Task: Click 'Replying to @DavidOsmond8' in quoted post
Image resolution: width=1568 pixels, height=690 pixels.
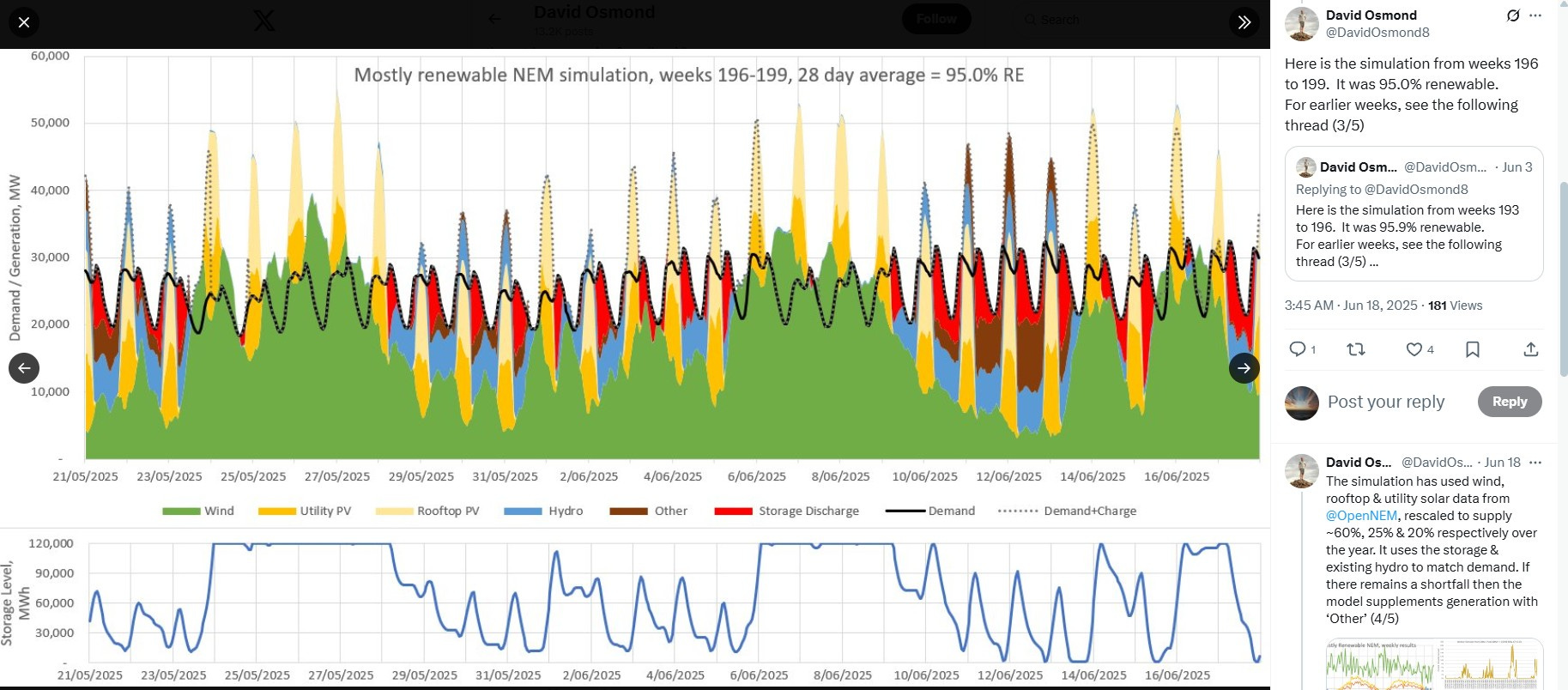Action: (1382, 190)
